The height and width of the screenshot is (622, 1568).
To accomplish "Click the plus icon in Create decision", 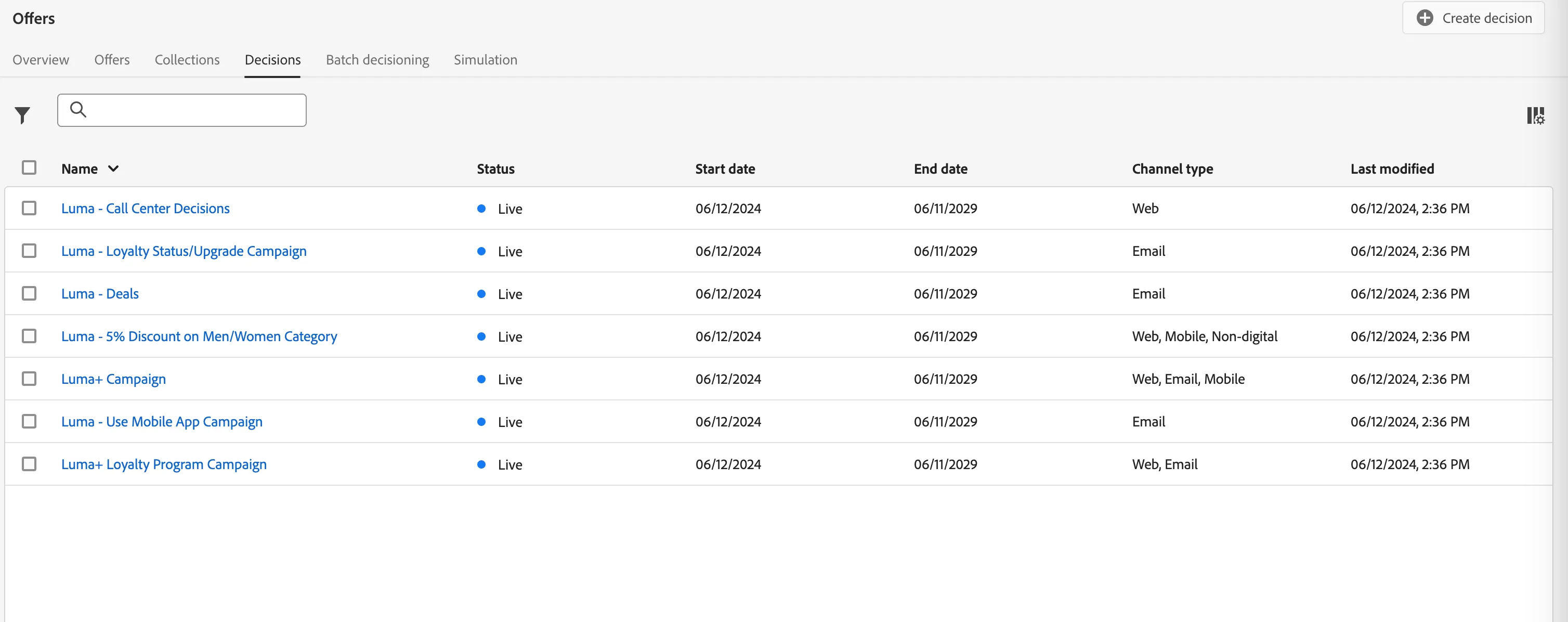I will [1425, 18].
